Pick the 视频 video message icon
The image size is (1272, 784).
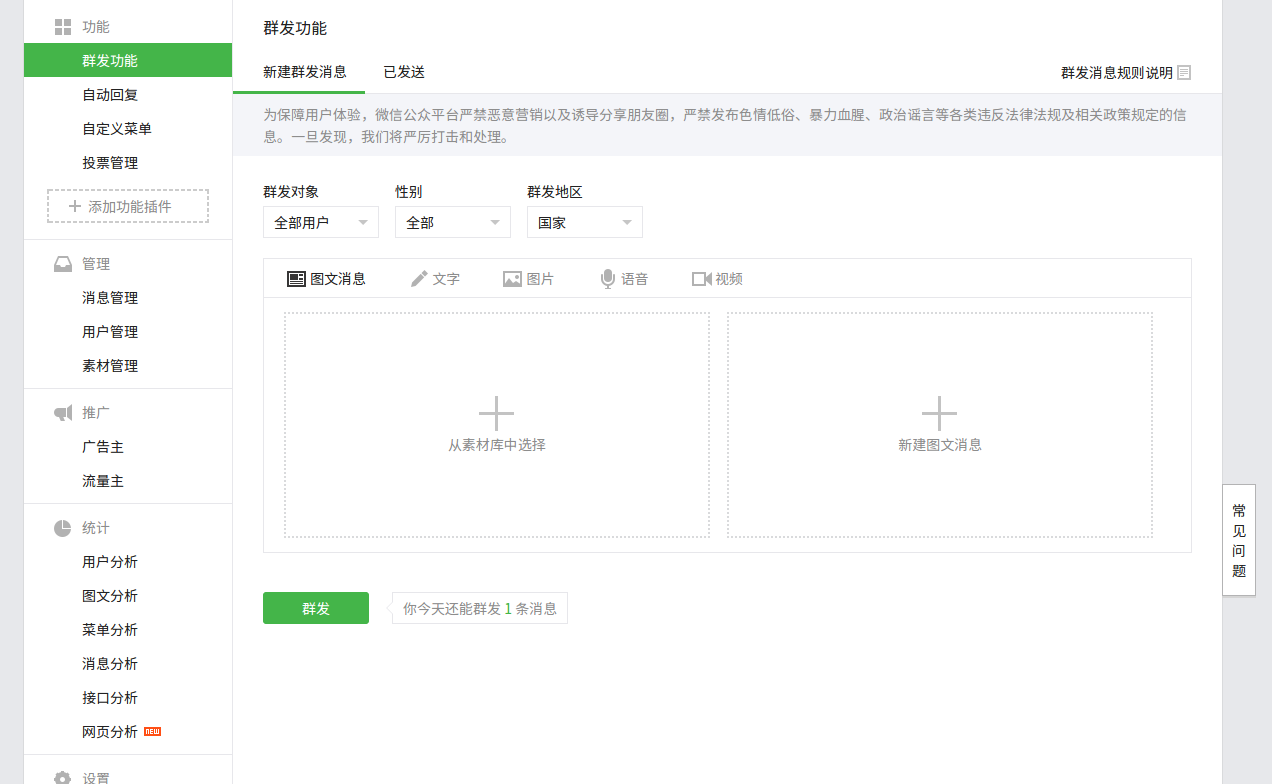point(701,278)
